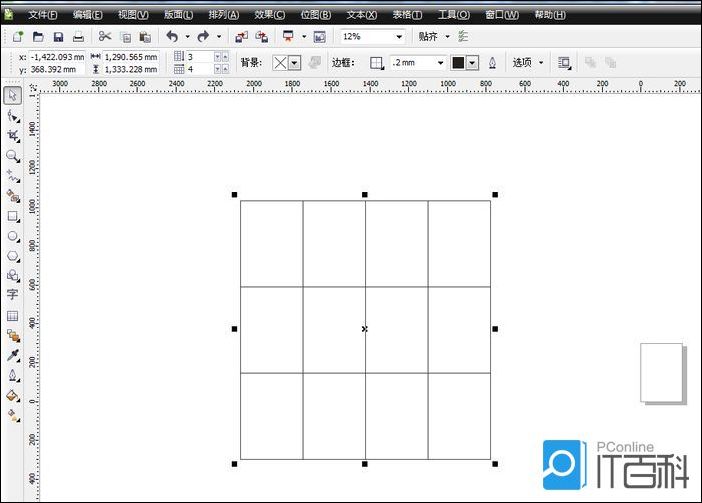
Task: Open the zoom level 12% dropdown
Action: [x=398, y=36]
